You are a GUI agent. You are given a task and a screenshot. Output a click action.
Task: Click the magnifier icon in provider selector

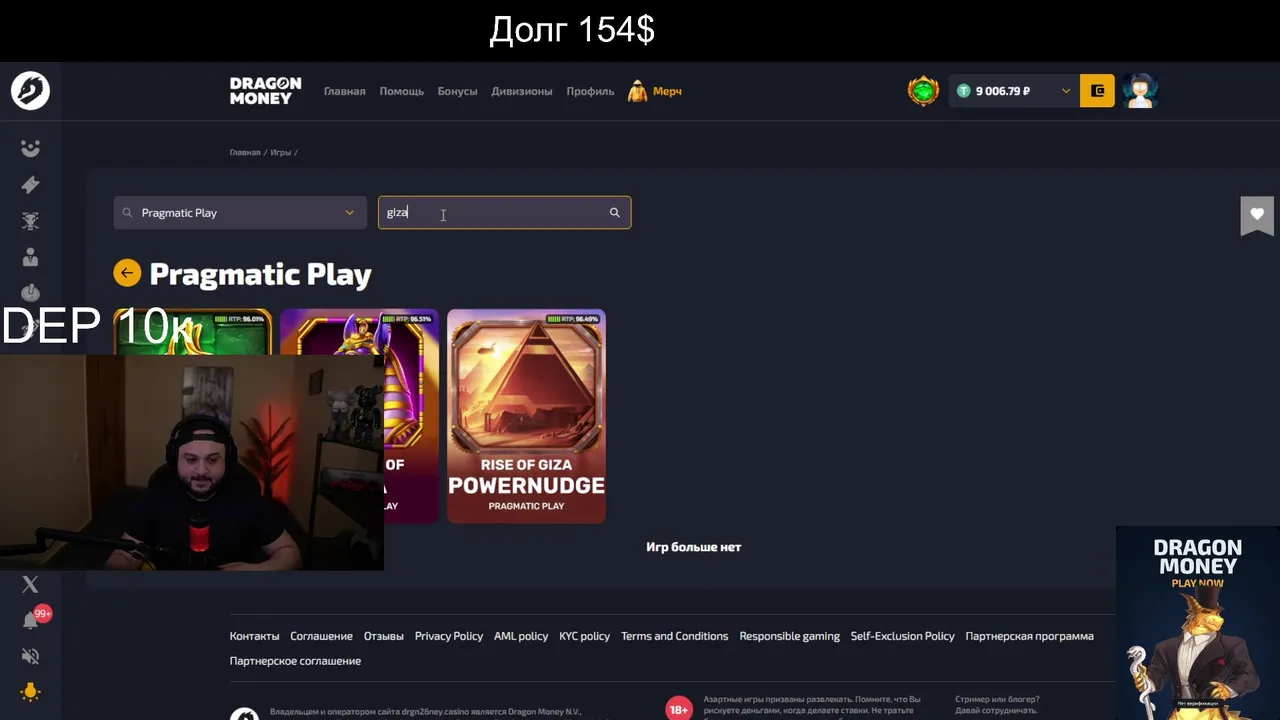[127, 213]
